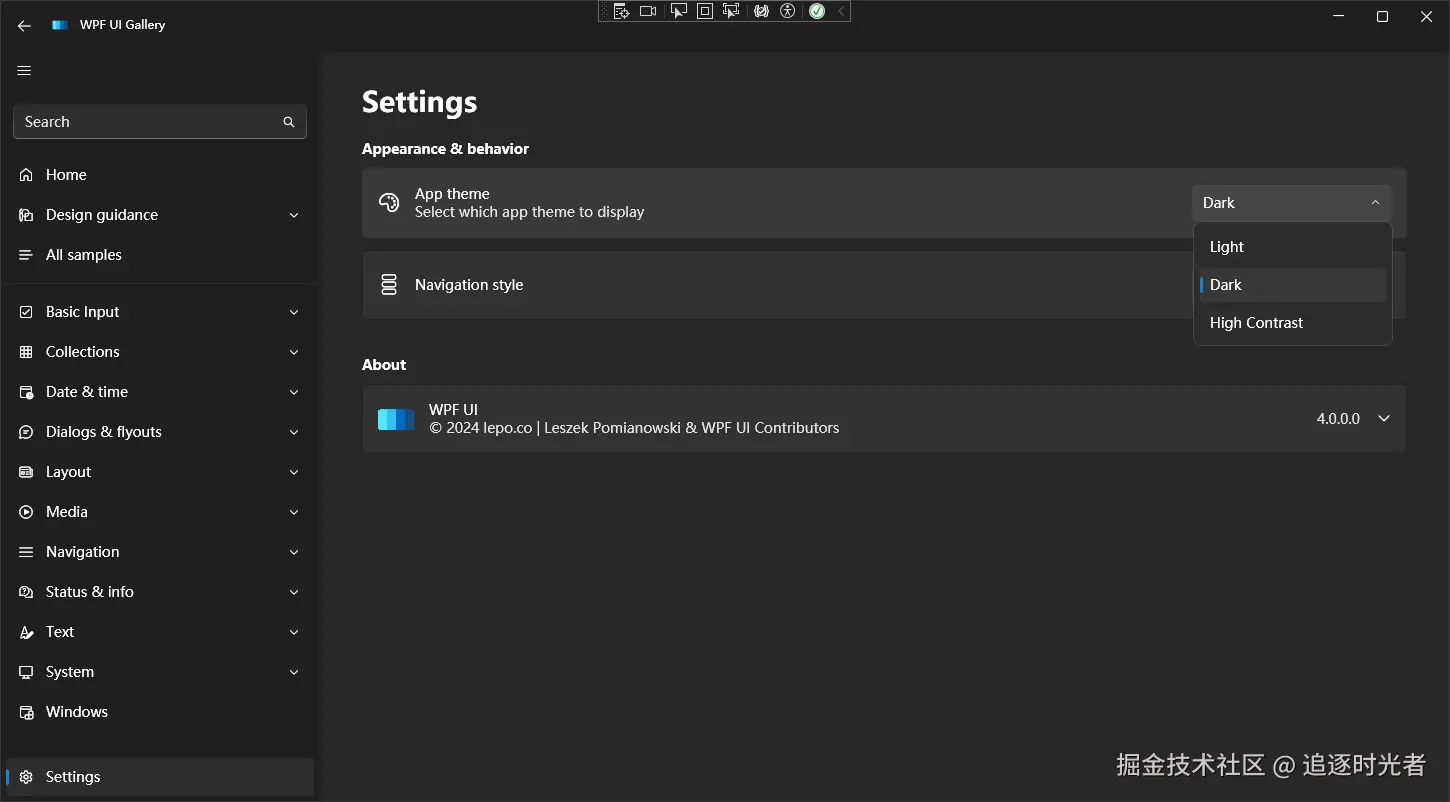This screenshot has width=1450, height=802.
Task: Toggle the hamburger navigation menu
Action: tap(25, 71)
